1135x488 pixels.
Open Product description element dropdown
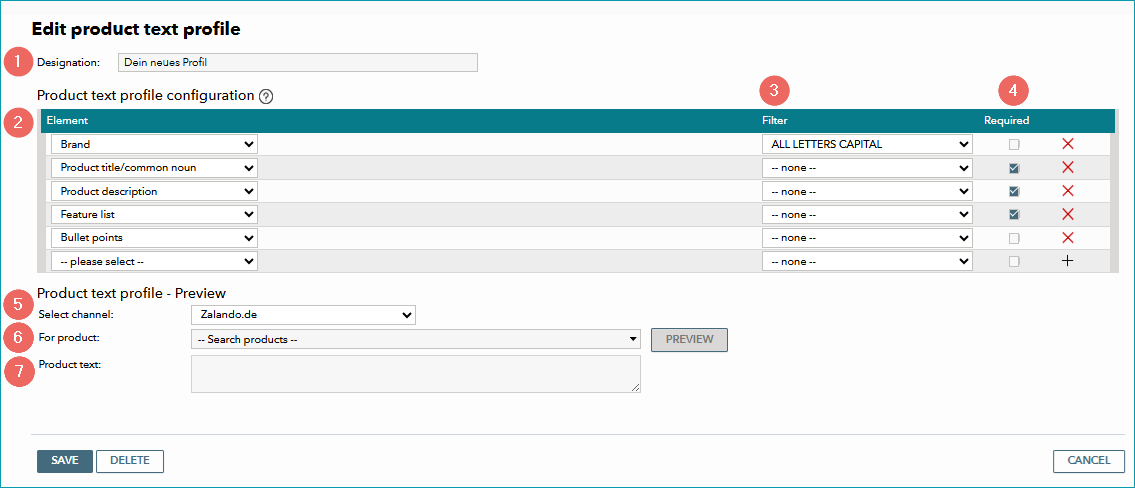click(x=154, y=191)
